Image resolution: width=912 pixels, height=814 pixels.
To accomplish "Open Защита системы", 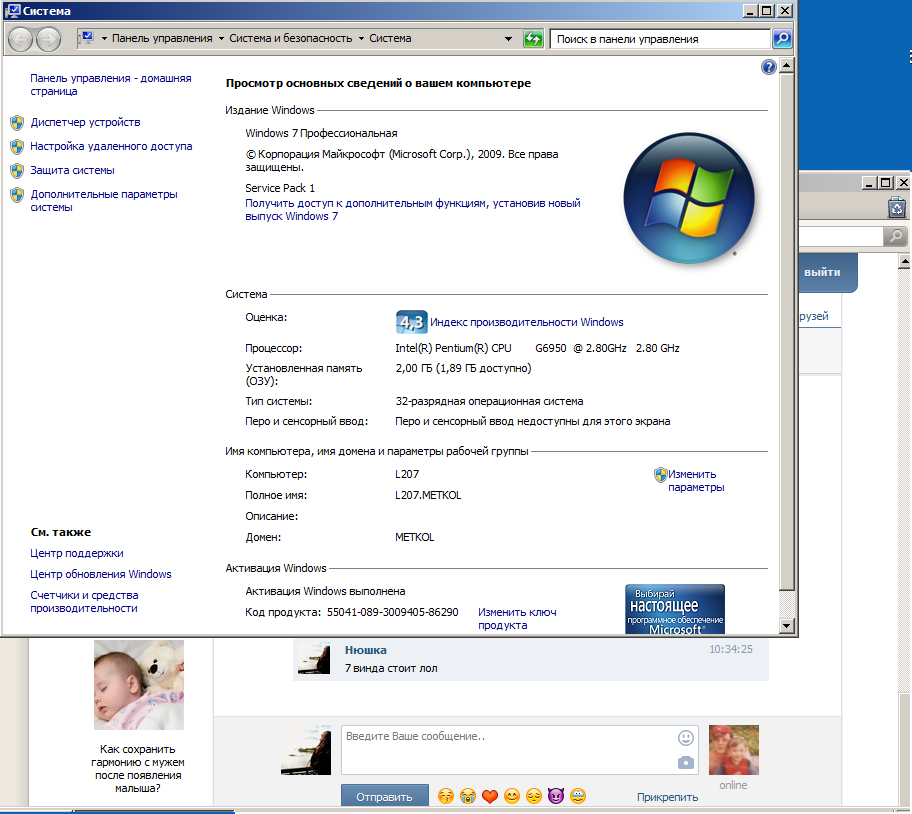I will [x=72, y=170].
